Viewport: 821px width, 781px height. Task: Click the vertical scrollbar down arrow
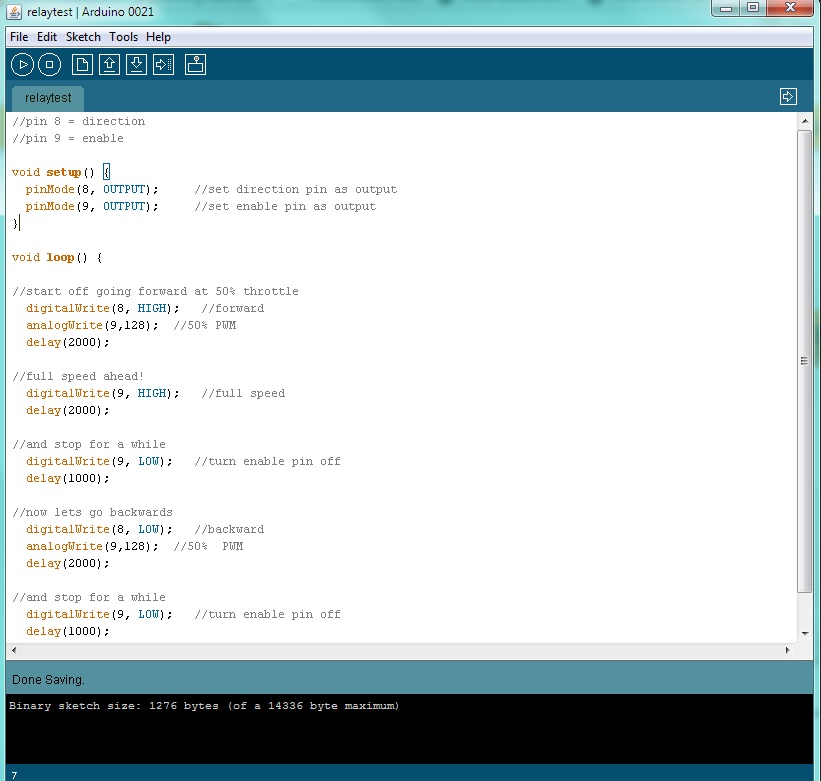805,634
